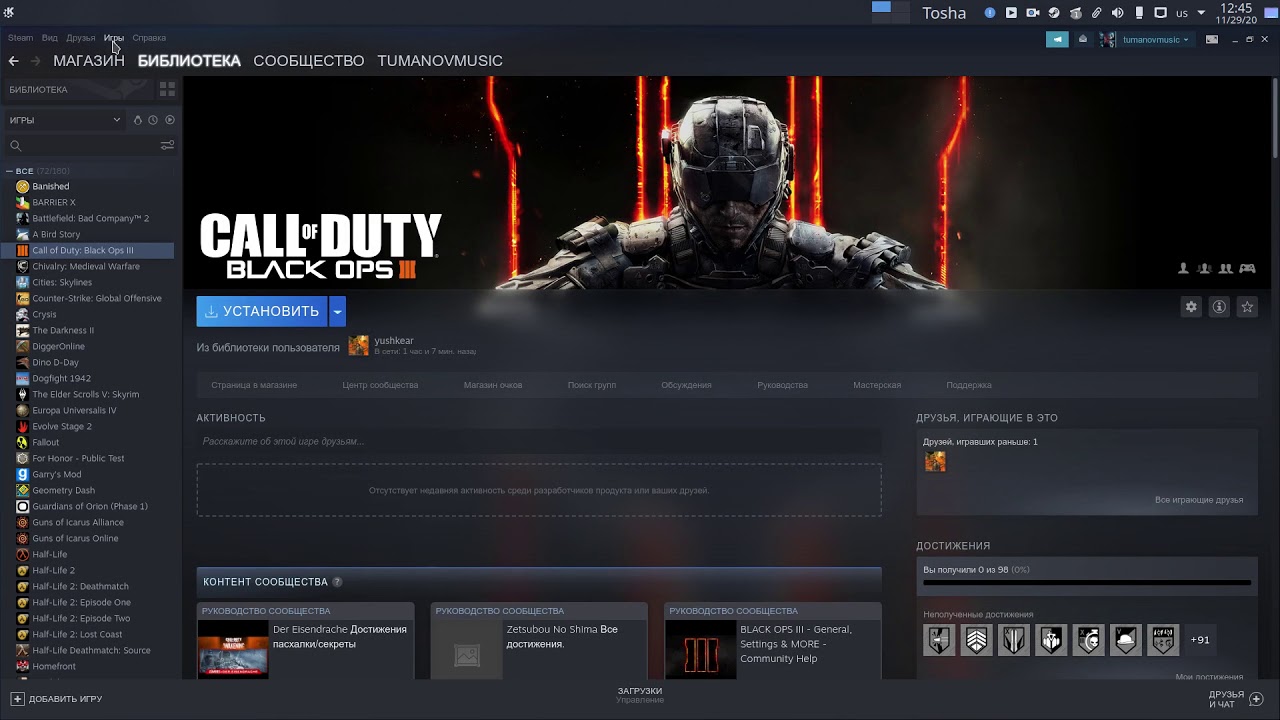
Task: Click the УСТАНОВИТЬ install button
Action: tap(262, 311)
